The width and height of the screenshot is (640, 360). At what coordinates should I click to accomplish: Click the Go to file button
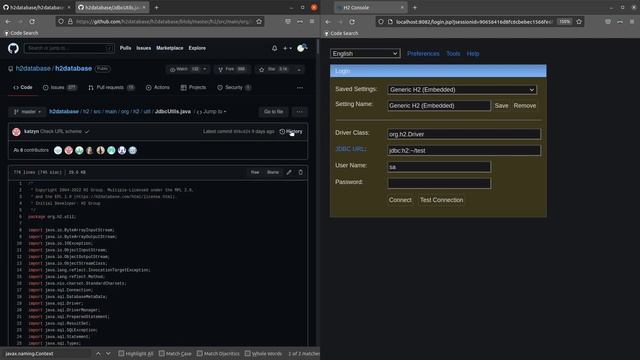(x=273, y=111)
